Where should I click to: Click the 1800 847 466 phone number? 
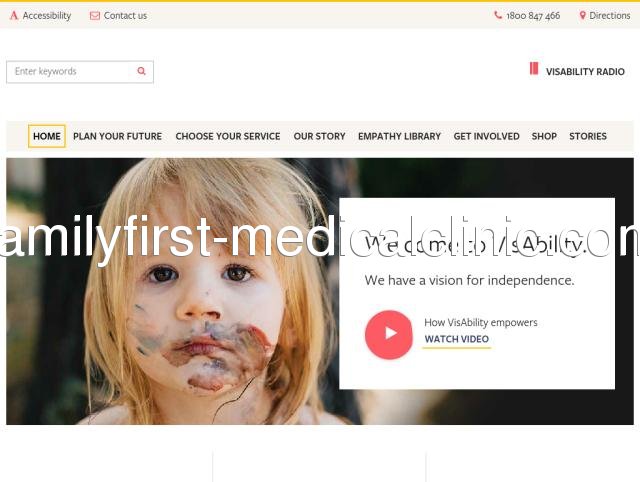[533, 16]
